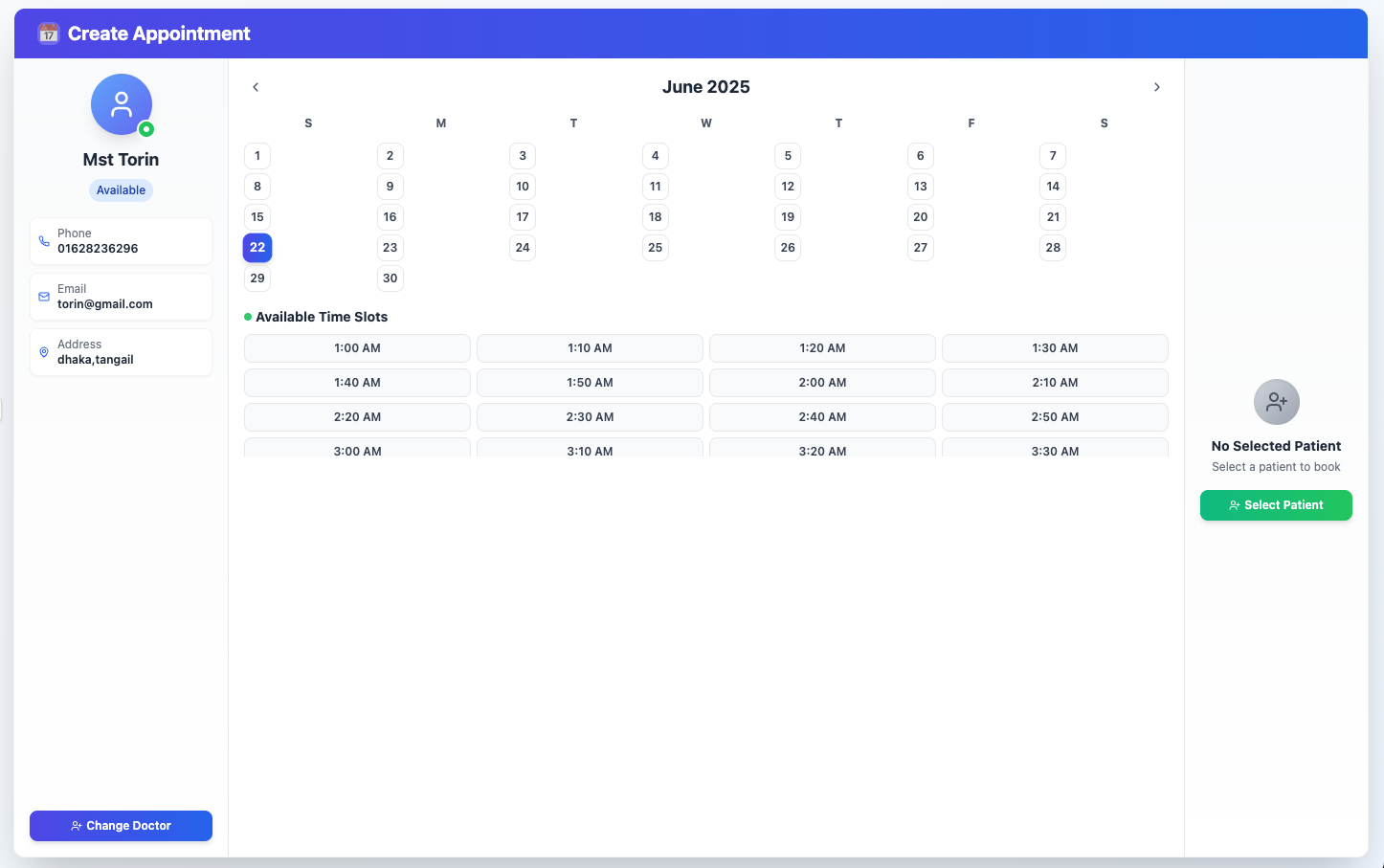Select the 3:20 AM time slot
This screenshot has width=1384, height=868.
tap(822, 451)
